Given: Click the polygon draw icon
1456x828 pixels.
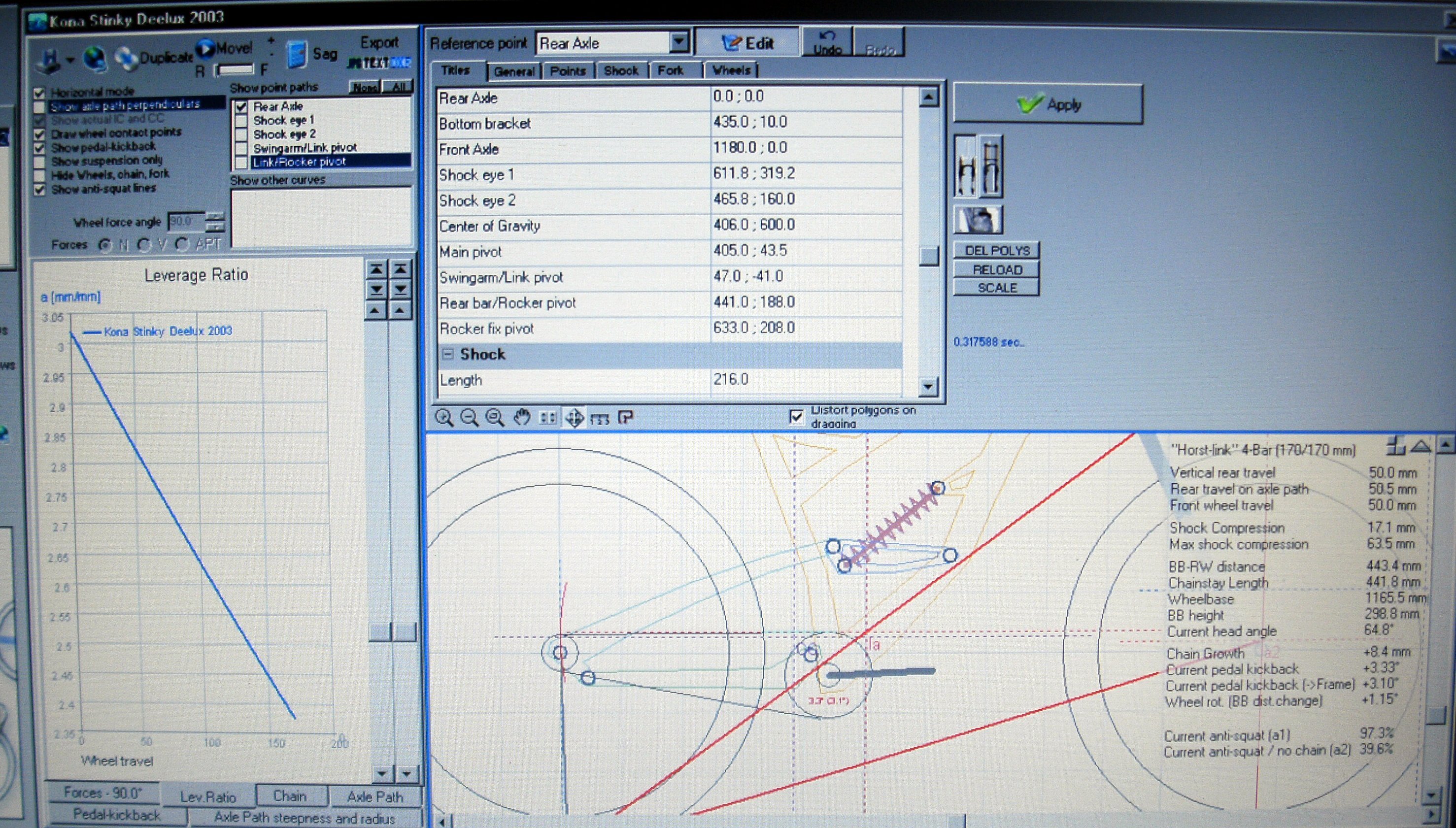Looking at the screenshot, I should click(x=625, y=417).
